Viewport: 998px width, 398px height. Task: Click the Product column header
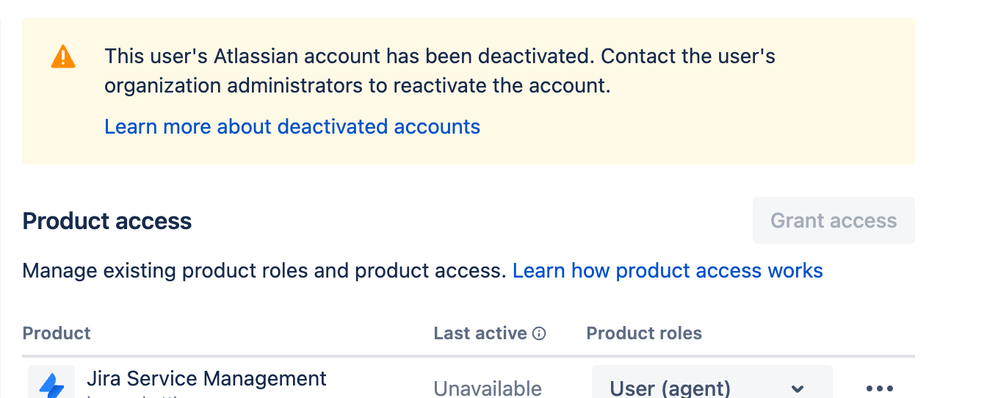point(57,333)
